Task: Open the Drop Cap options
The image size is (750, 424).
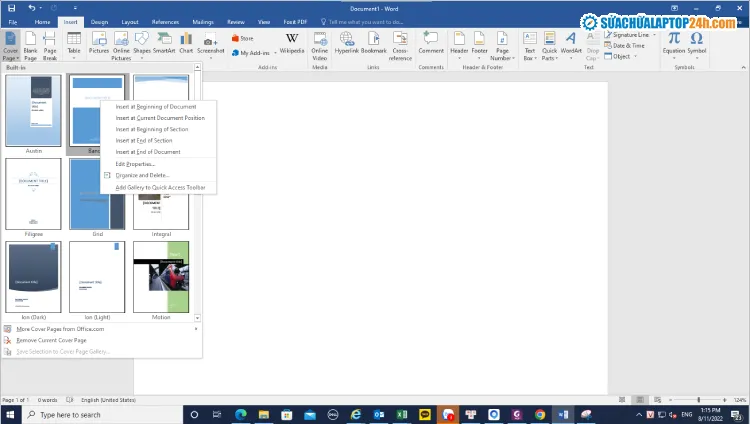Action: point(593,45)
